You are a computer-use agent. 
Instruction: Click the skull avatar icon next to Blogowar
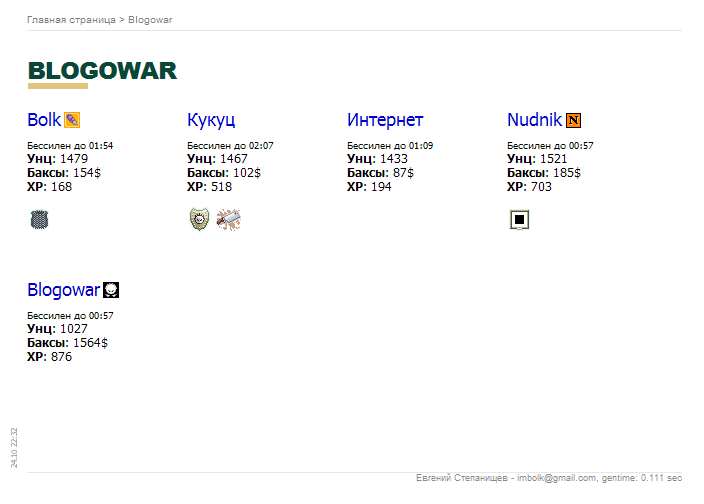(111, 290)
